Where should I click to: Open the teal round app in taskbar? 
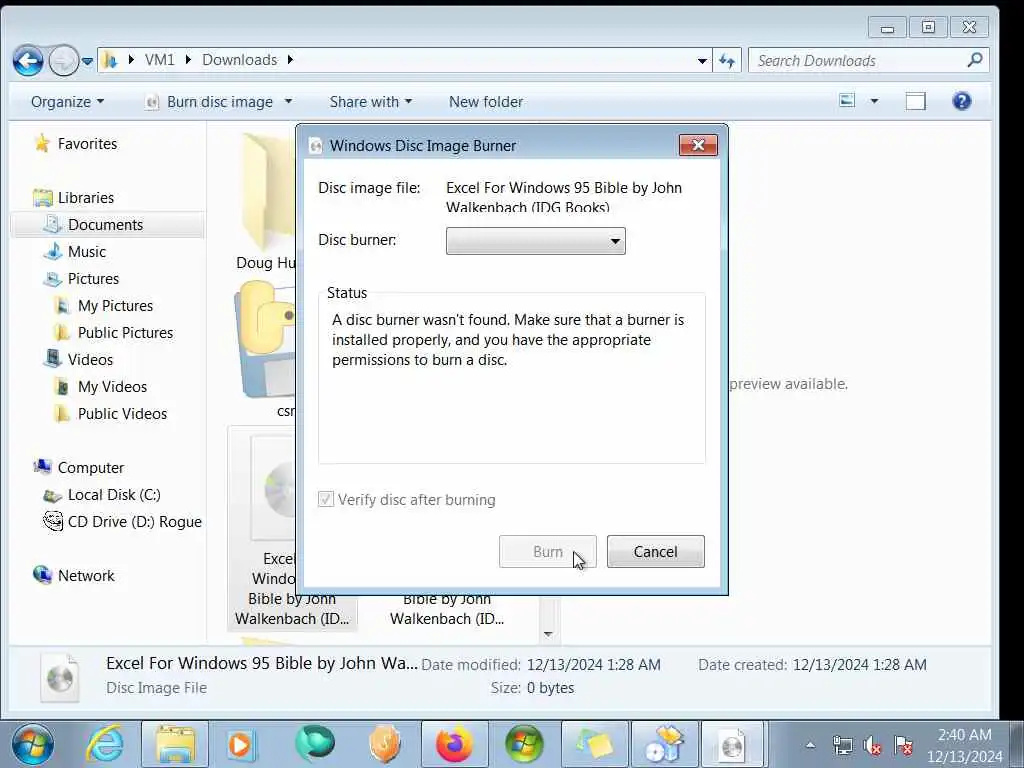click(x=315, y=743)
